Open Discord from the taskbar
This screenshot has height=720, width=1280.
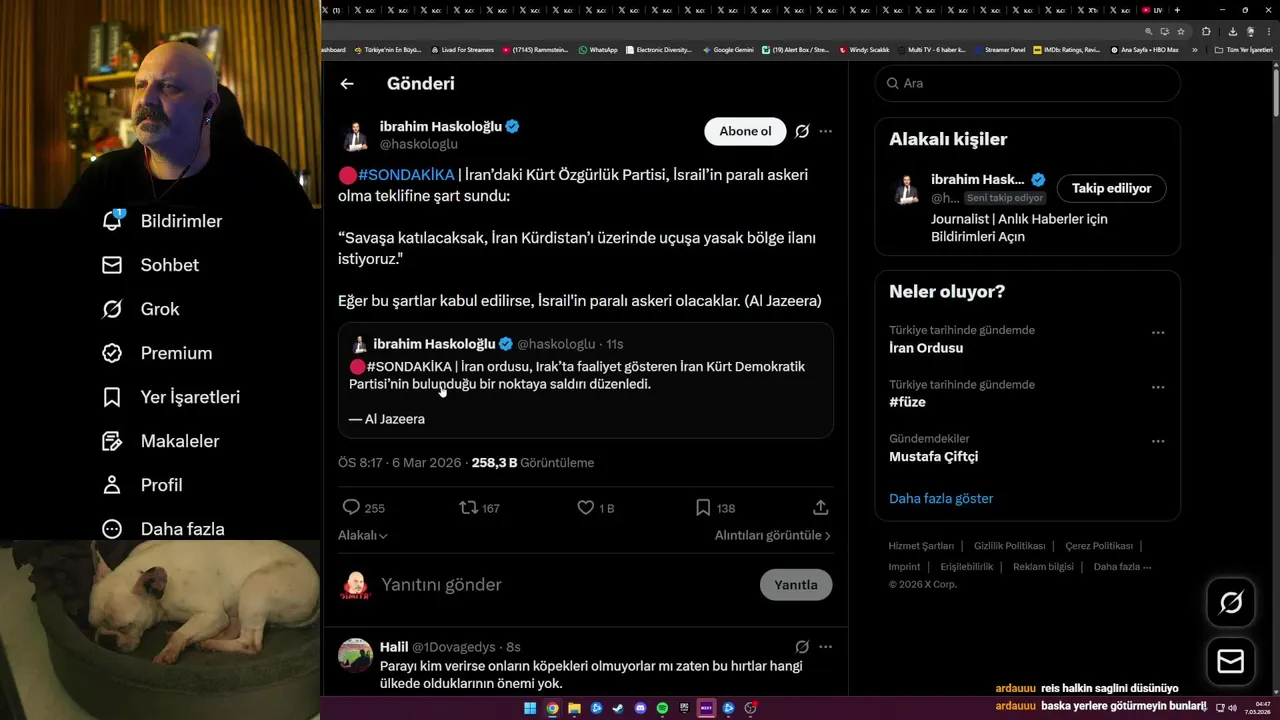click(640, 708)
